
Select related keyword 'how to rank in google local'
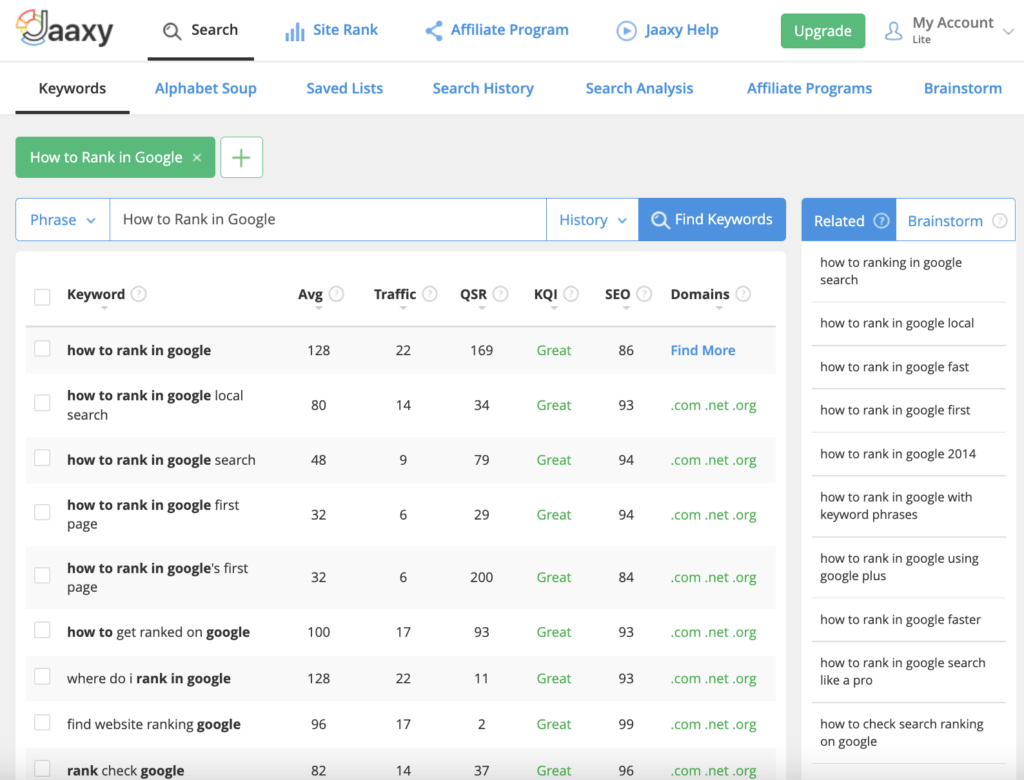pyautogui.click(x=897, y=323)
